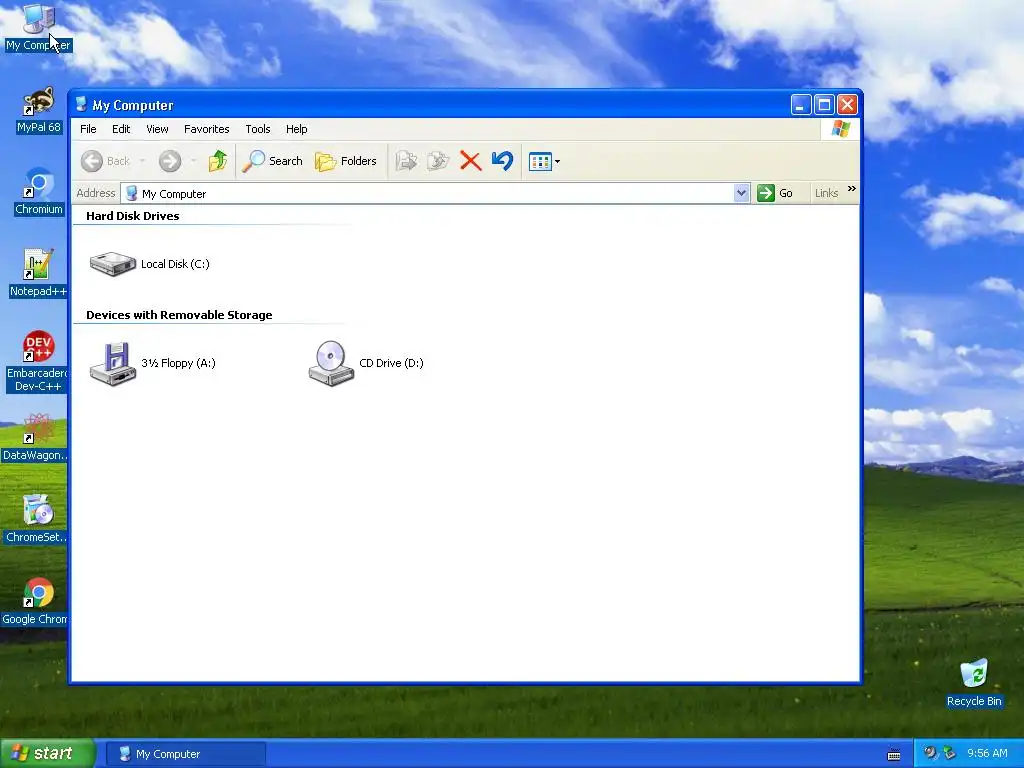This screenshot has height=768, width=1024.
Task: Select the Google Chrome desktop shortcut
Action: [x=35, y=601]
